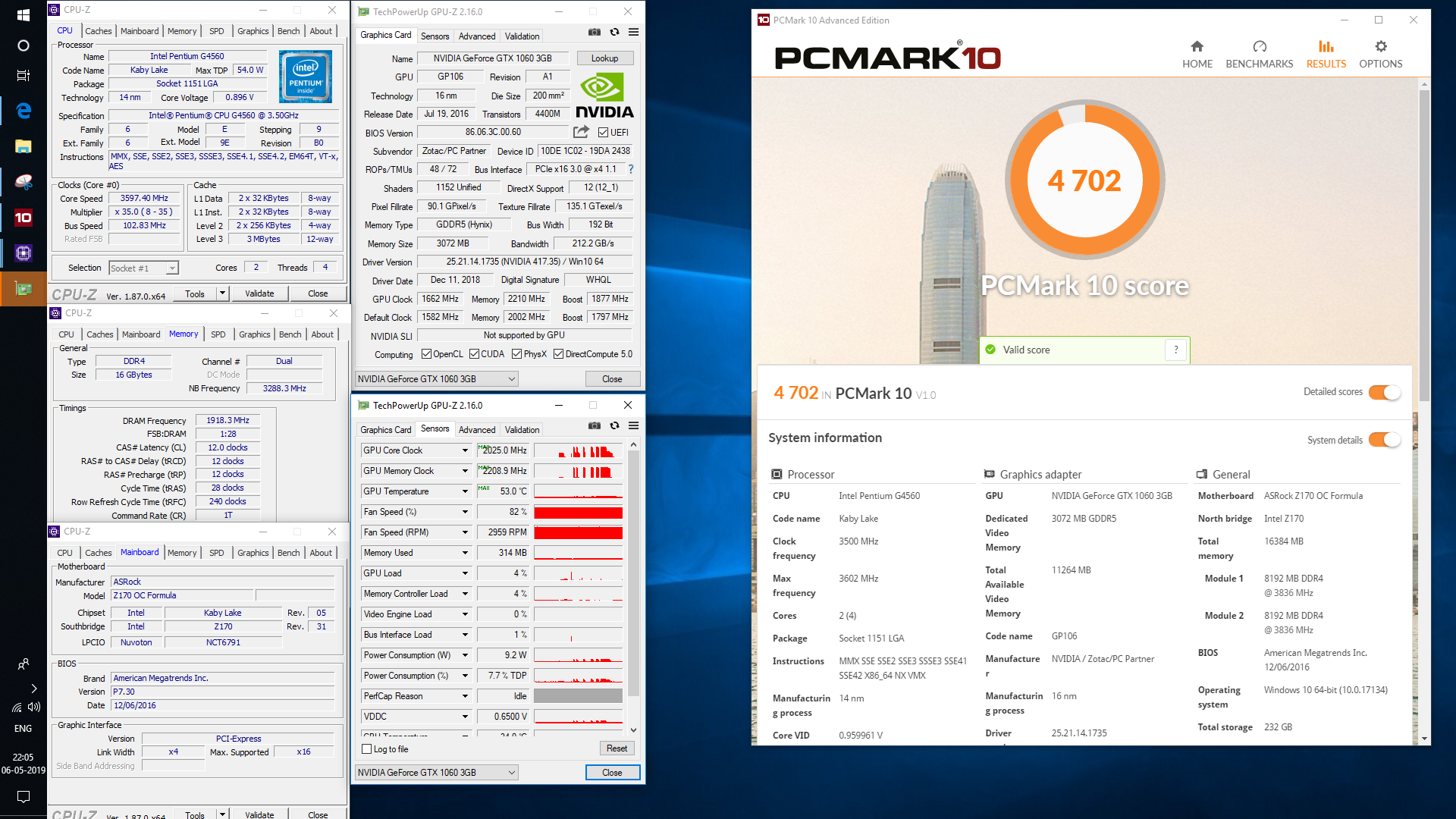Click the valid score help question mark
The height and width of the screenshot is (819, 1456).
[1176, 350]
